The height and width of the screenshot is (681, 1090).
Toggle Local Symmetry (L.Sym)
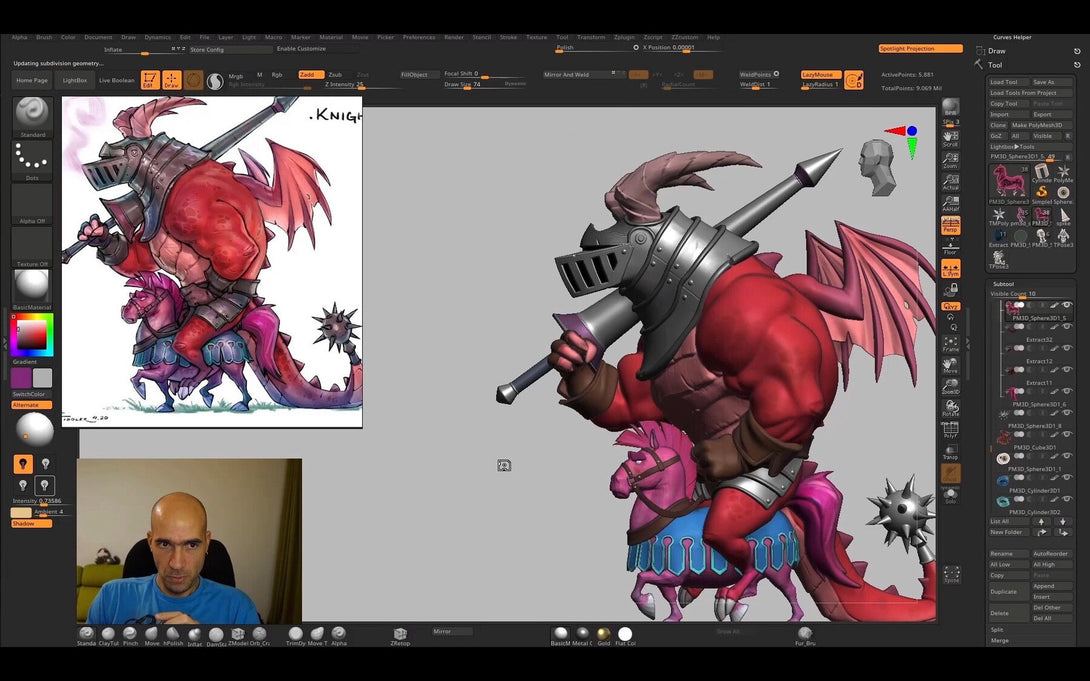coord(950,269)
